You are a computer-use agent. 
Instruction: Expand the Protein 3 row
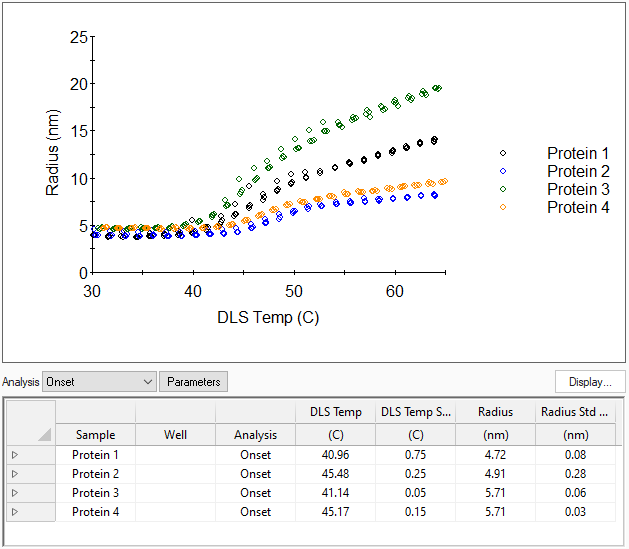click(15, 493)
